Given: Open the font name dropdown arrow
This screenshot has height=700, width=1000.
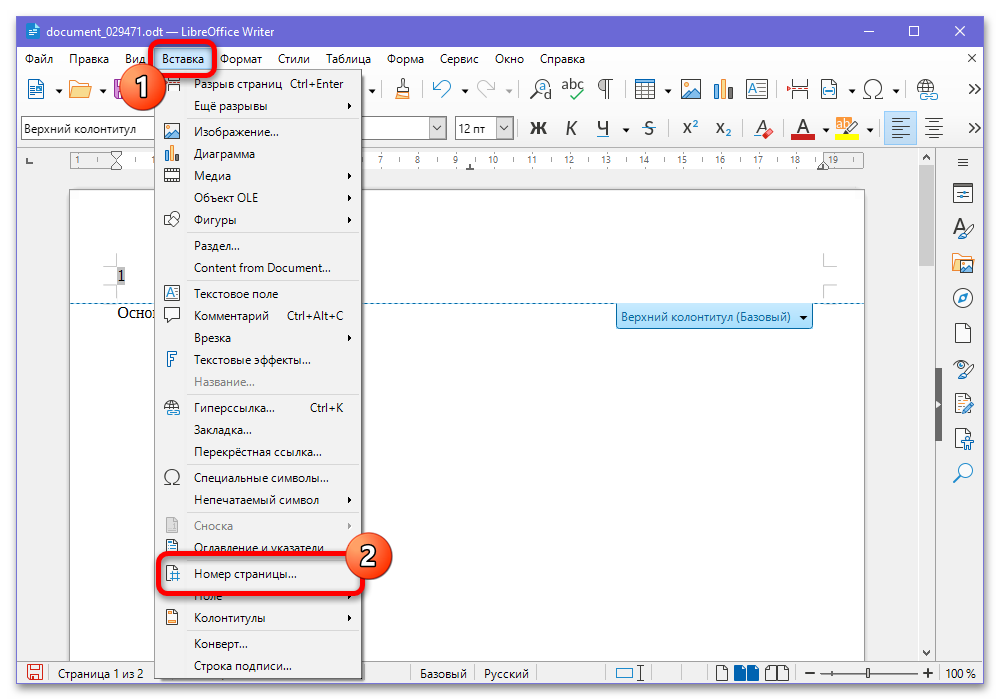Looking at the screenshot, I should coord(438,129).
